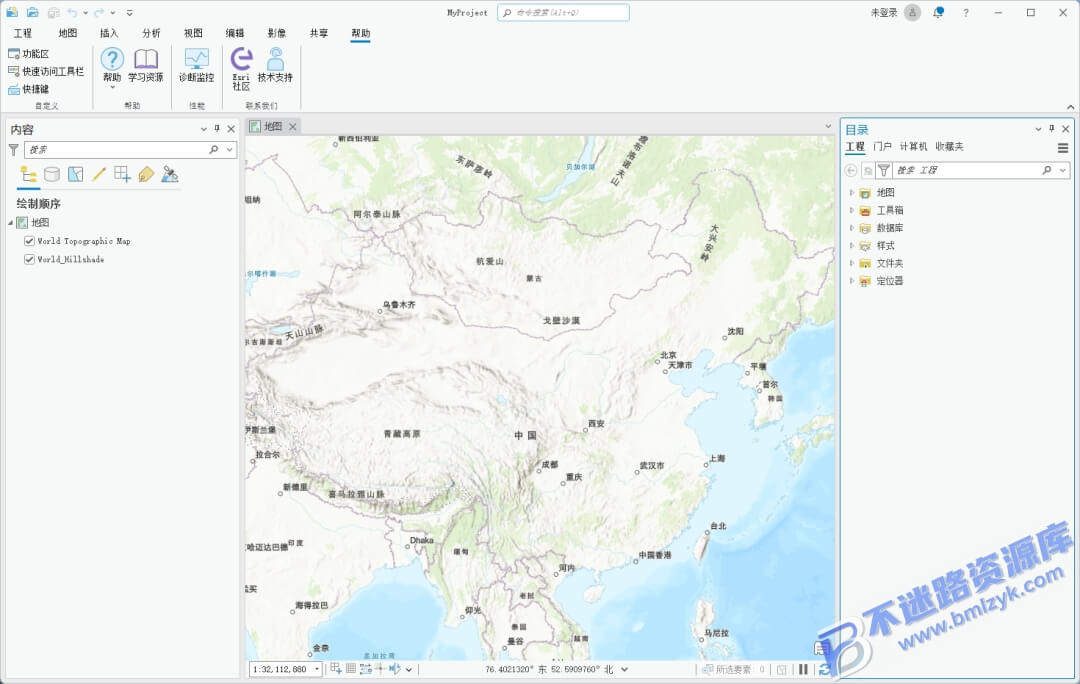Select list by data source icon
1080x684 pixels.
tap(52, 174)
